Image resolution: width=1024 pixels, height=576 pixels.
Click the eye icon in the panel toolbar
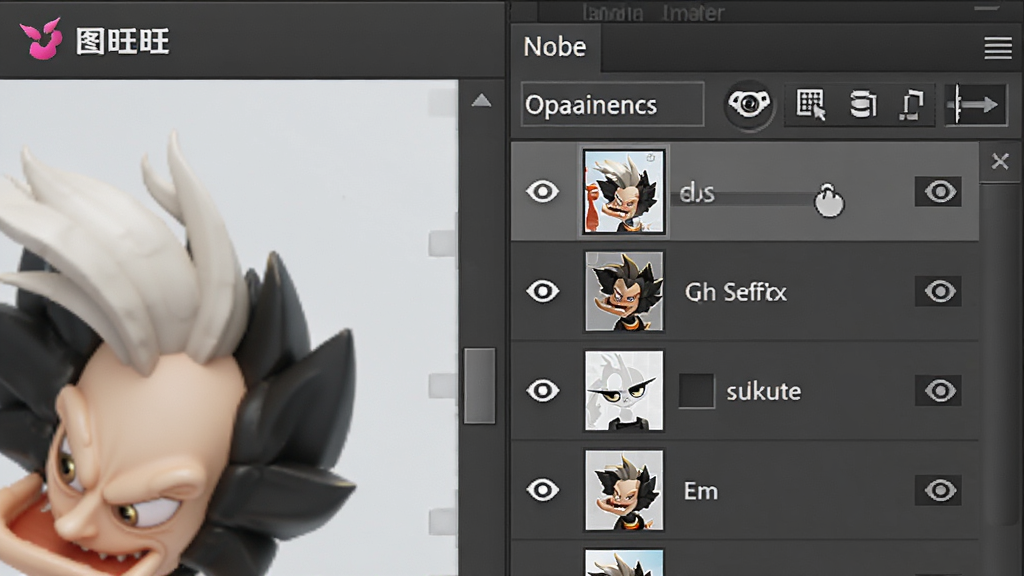tap(749, 104)
